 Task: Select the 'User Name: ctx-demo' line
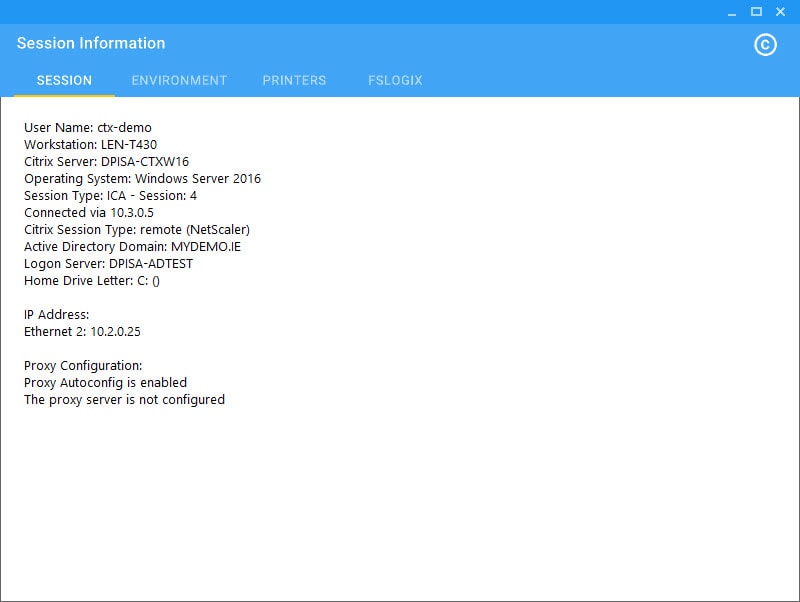point(88,128)
